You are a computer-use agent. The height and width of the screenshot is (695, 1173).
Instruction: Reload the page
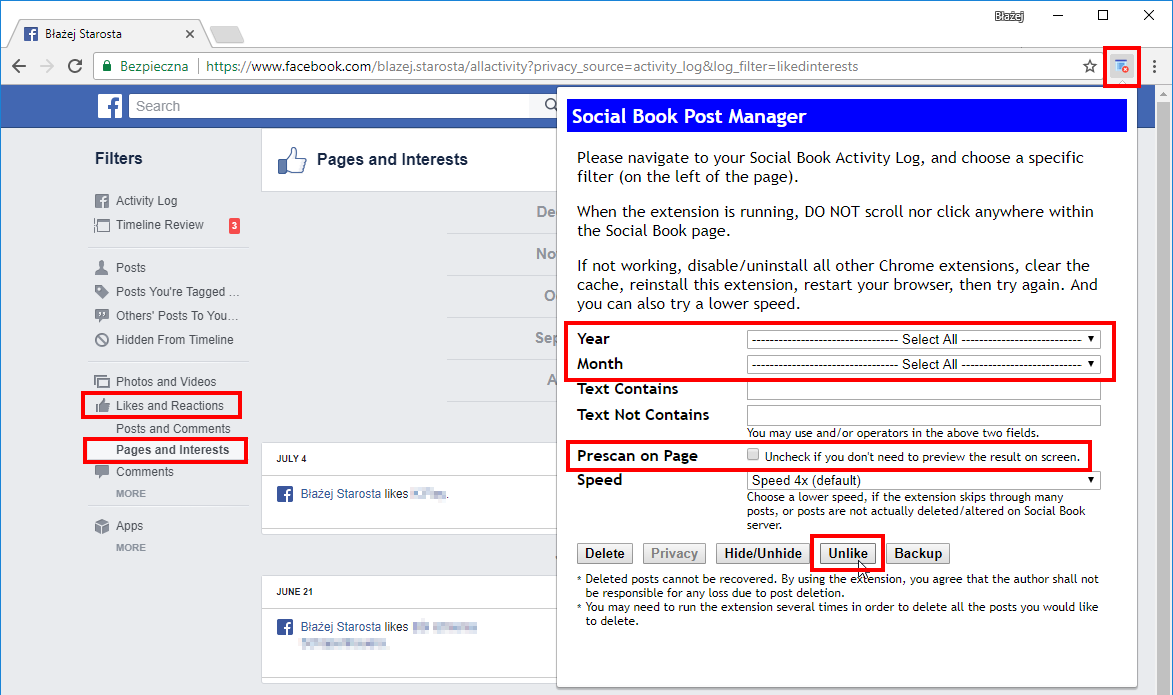coord(75,66)
